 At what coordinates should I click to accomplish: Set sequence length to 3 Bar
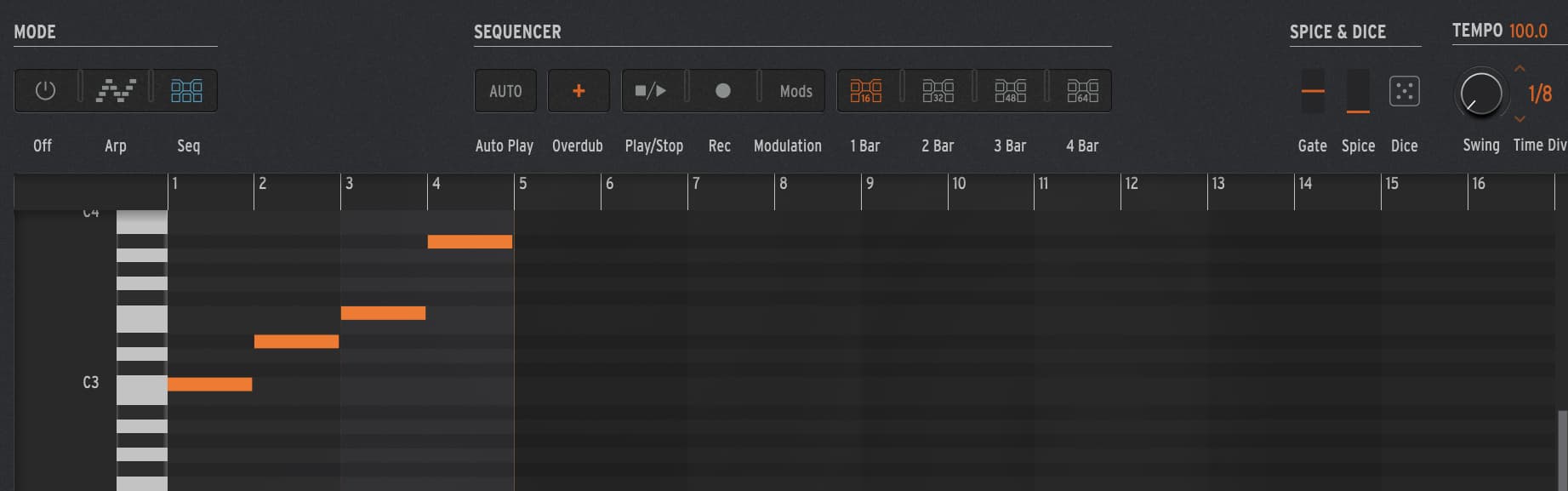point(1011,90)
